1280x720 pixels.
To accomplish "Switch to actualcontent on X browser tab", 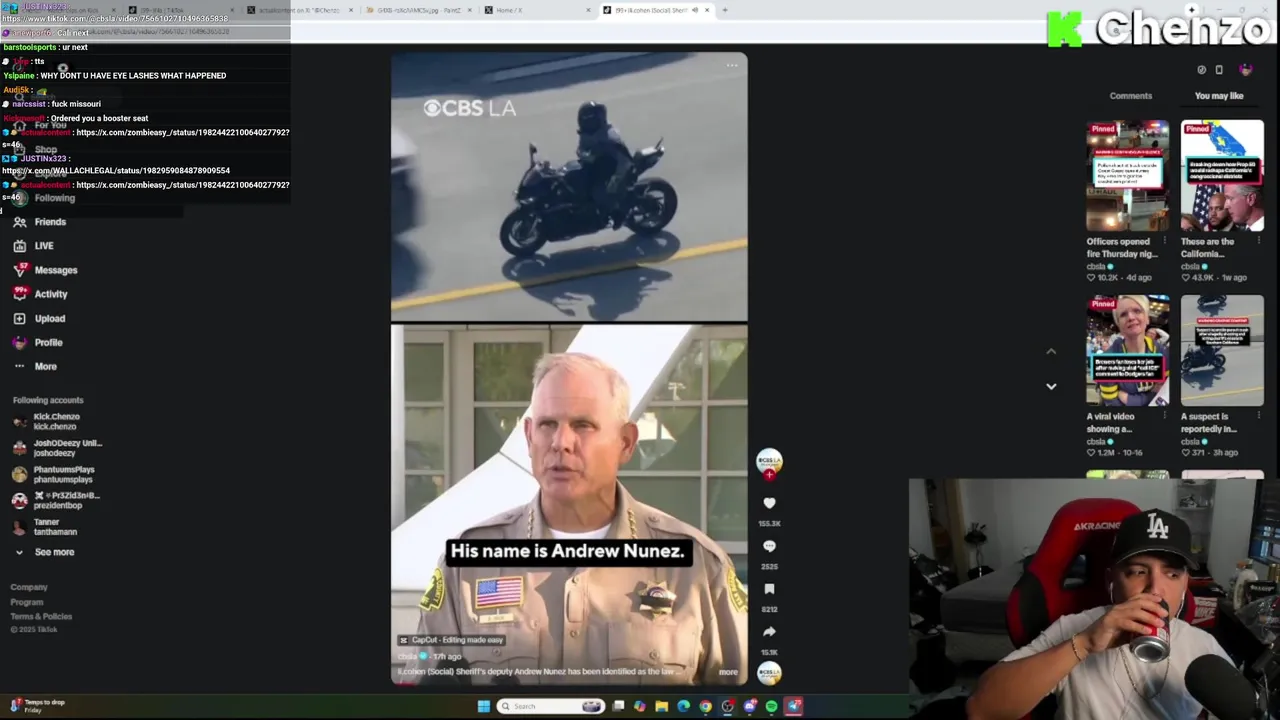I will [300, 10].
